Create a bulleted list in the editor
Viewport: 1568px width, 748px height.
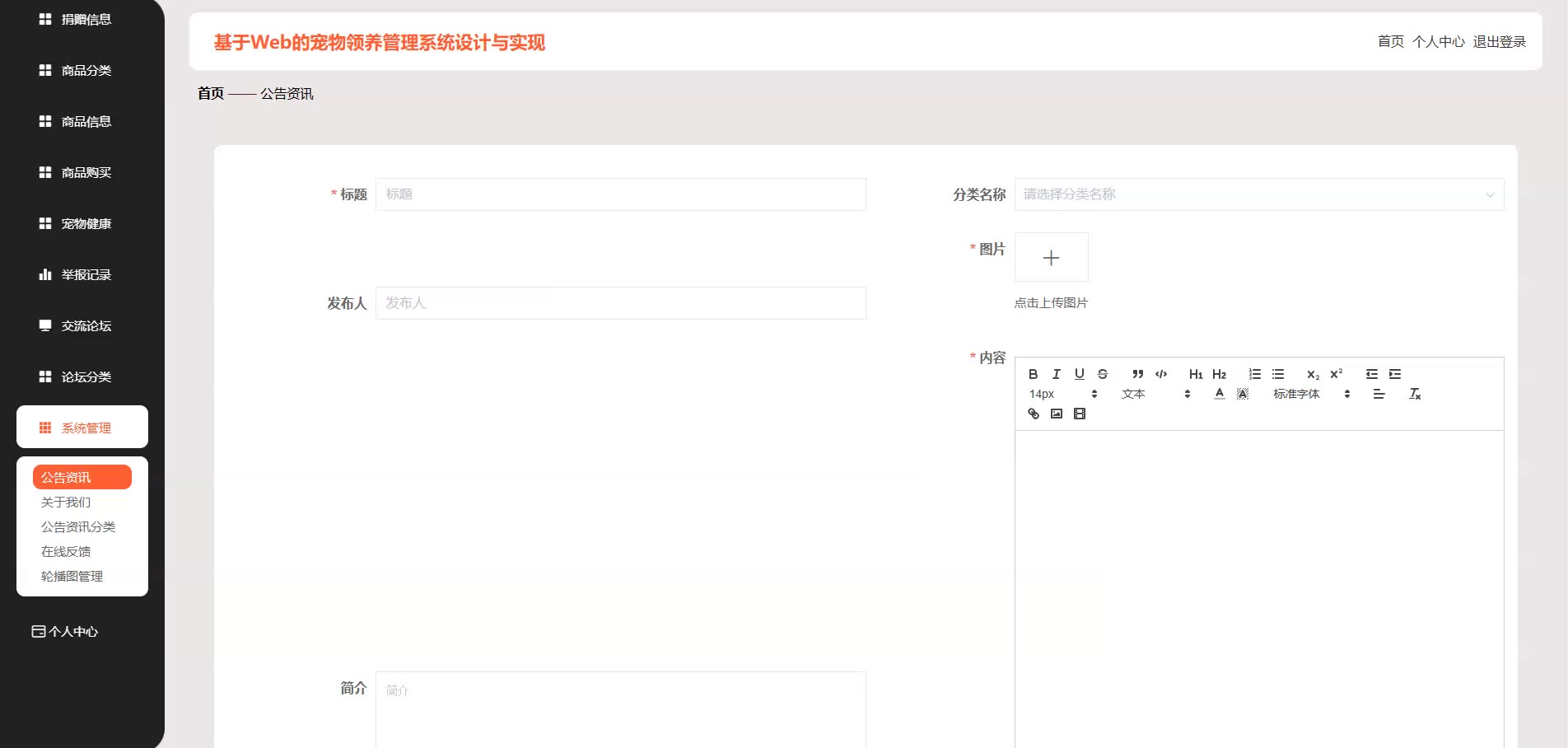pos(1277,374)
